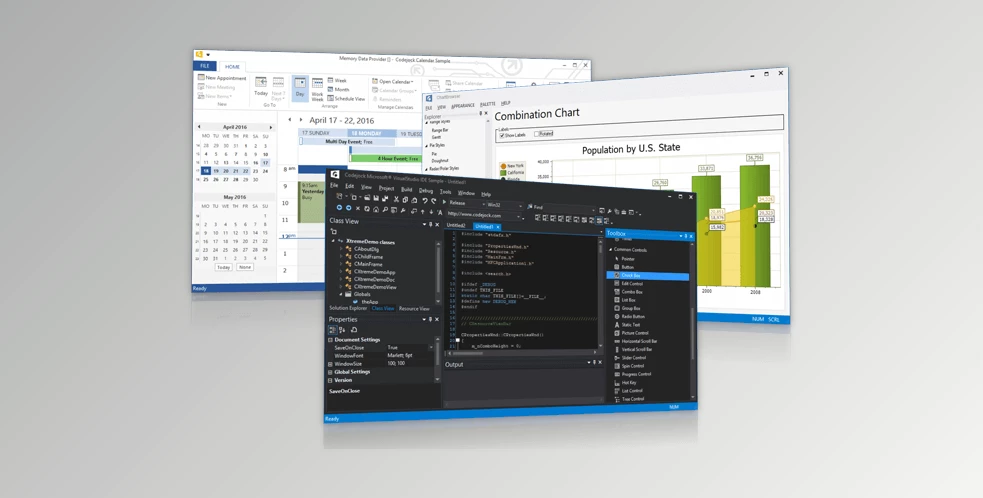
Task: Click the Categorized icon in Properties panel
Action: 333,330
